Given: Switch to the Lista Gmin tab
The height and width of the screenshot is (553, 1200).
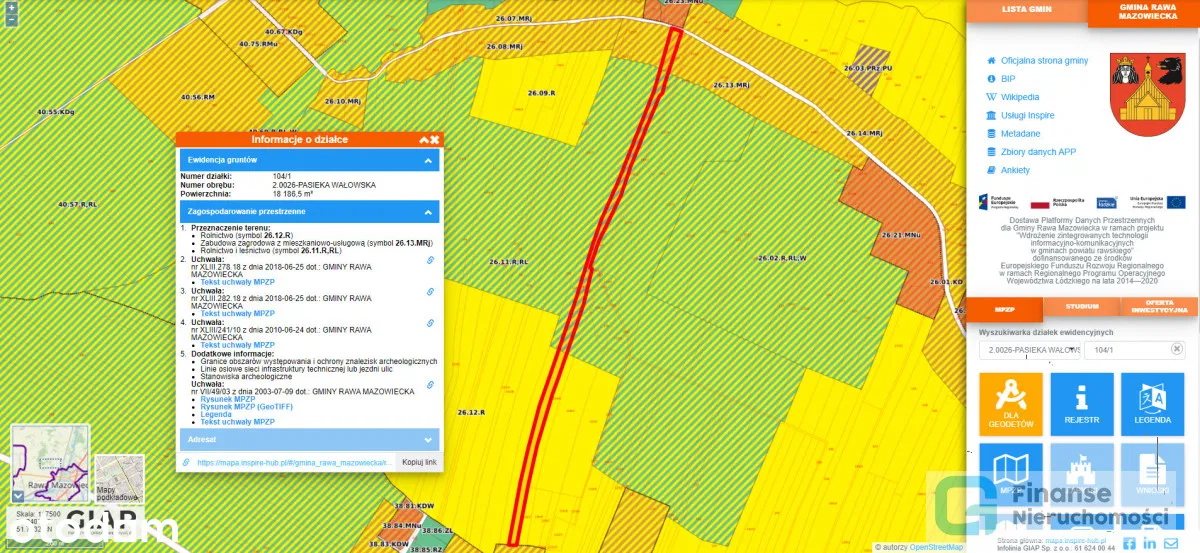Looking at the screenshot, I should pyautogui.click(x=1027, y=10).
